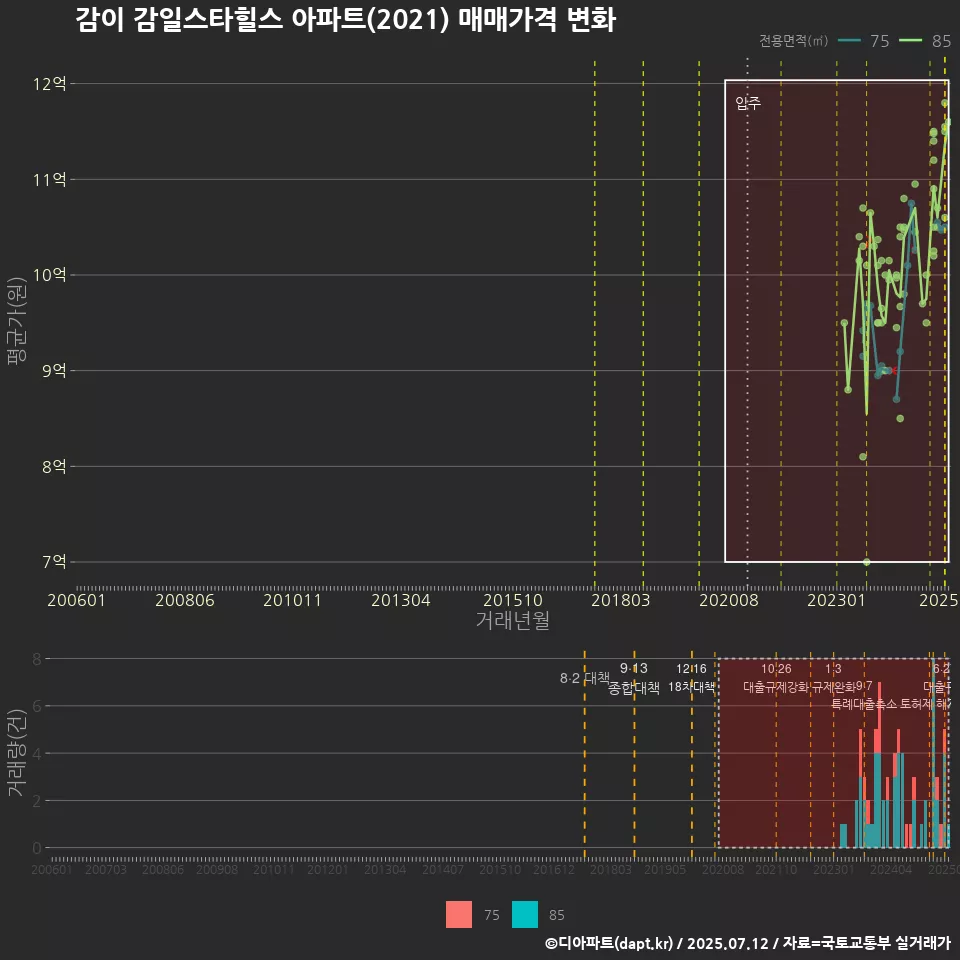Select the 202301 tick on the price chart

pos(837,600)
